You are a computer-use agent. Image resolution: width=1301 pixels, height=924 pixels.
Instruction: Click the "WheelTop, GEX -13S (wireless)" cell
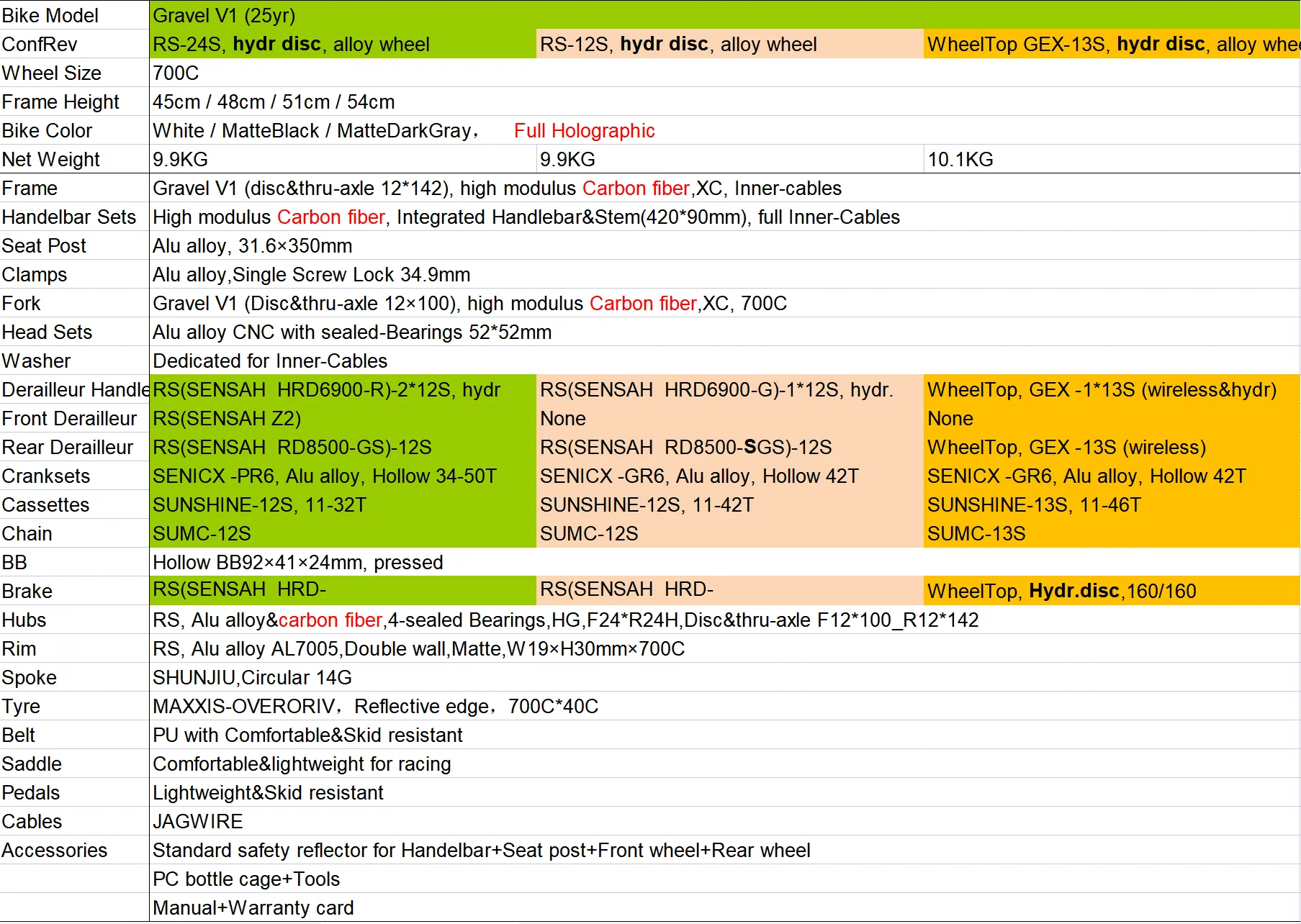[1112, 447]
